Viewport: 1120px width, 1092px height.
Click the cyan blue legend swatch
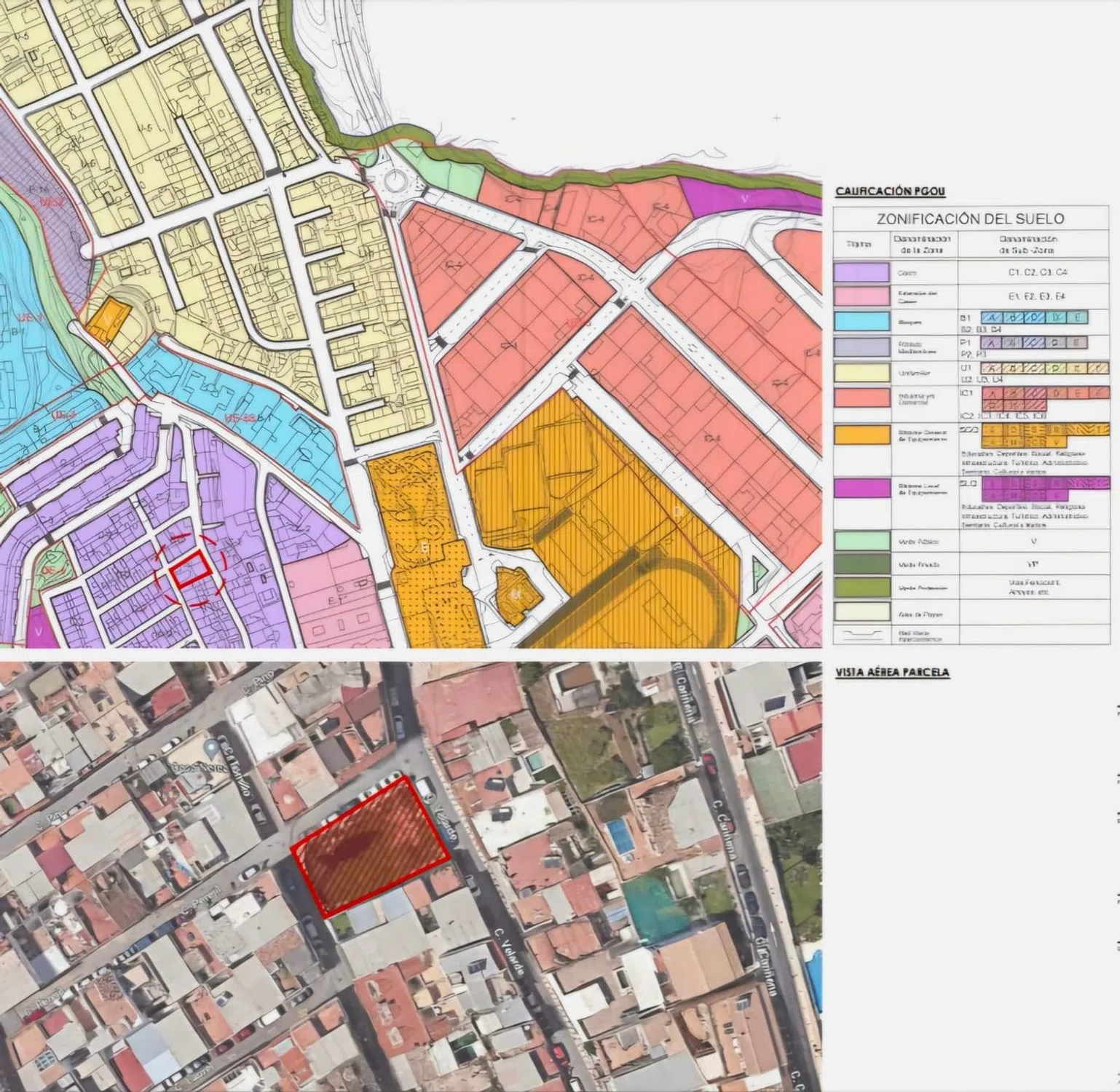pyautogui.click(x=861, y=321)
